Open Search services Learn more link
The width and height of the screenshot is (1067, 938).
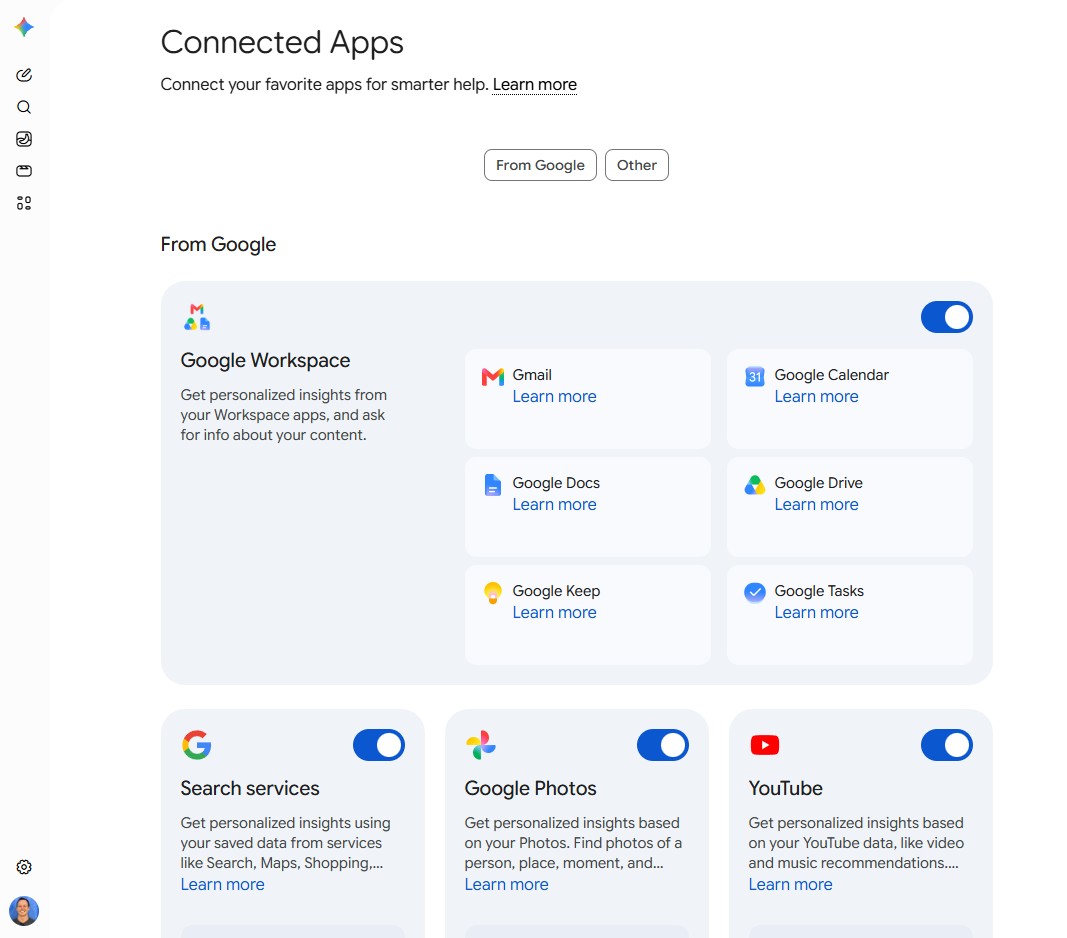(x=223, y=885)
